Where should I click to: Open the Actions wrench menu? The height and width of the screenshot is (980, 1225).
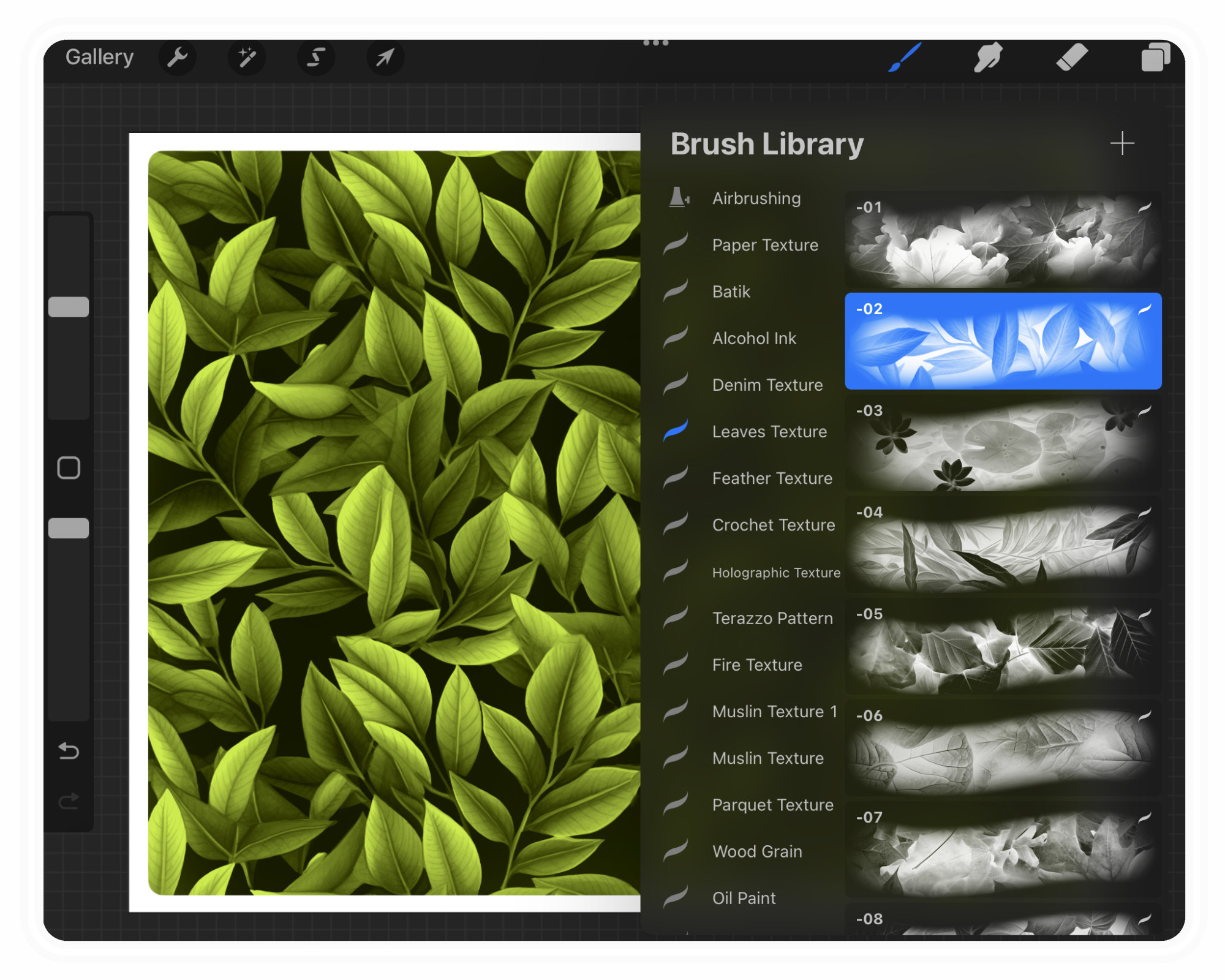pos(177,58)
